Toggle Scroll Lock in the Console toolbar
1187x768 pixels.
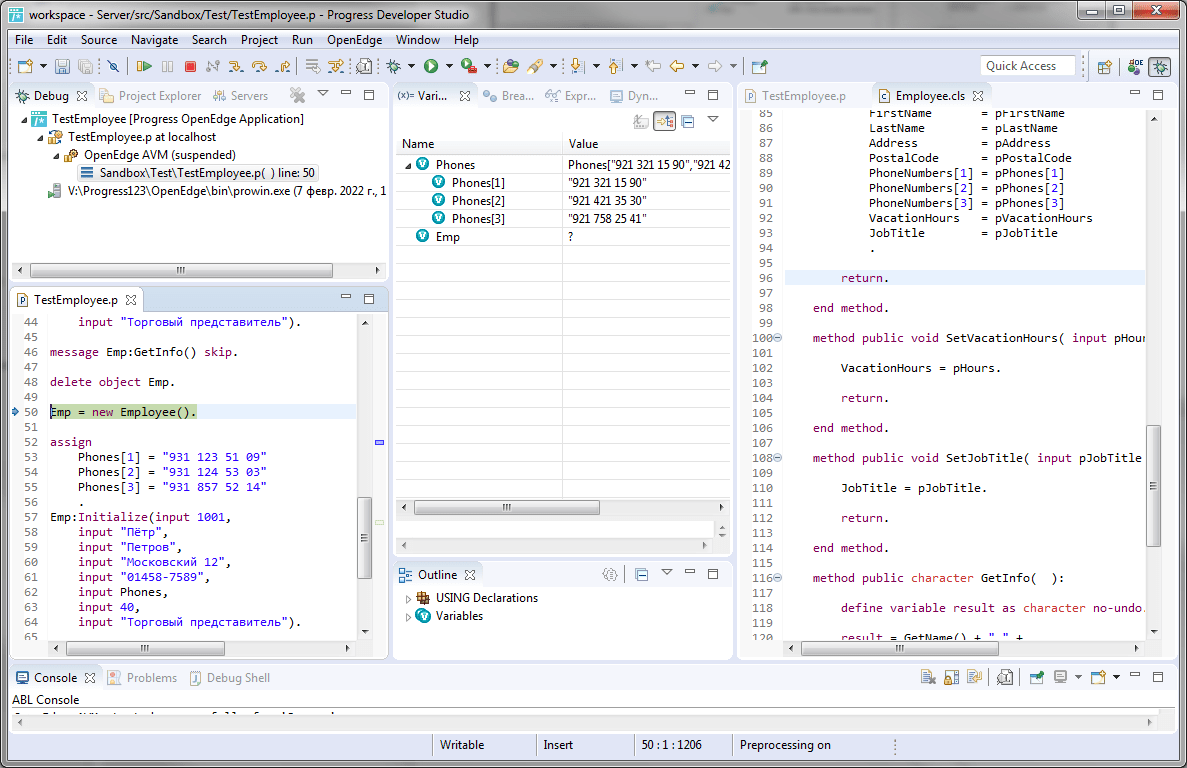tap(952, 677)
